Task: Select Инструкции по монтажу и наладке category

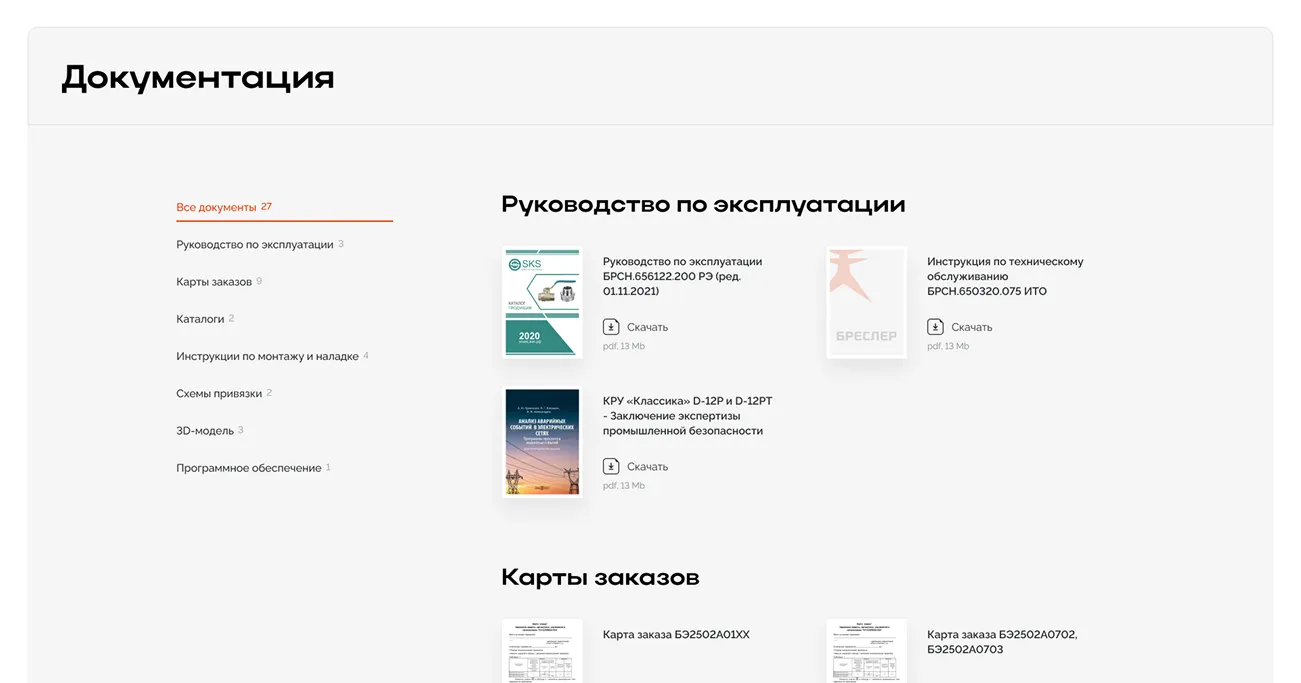Action: tap(267, 356)
